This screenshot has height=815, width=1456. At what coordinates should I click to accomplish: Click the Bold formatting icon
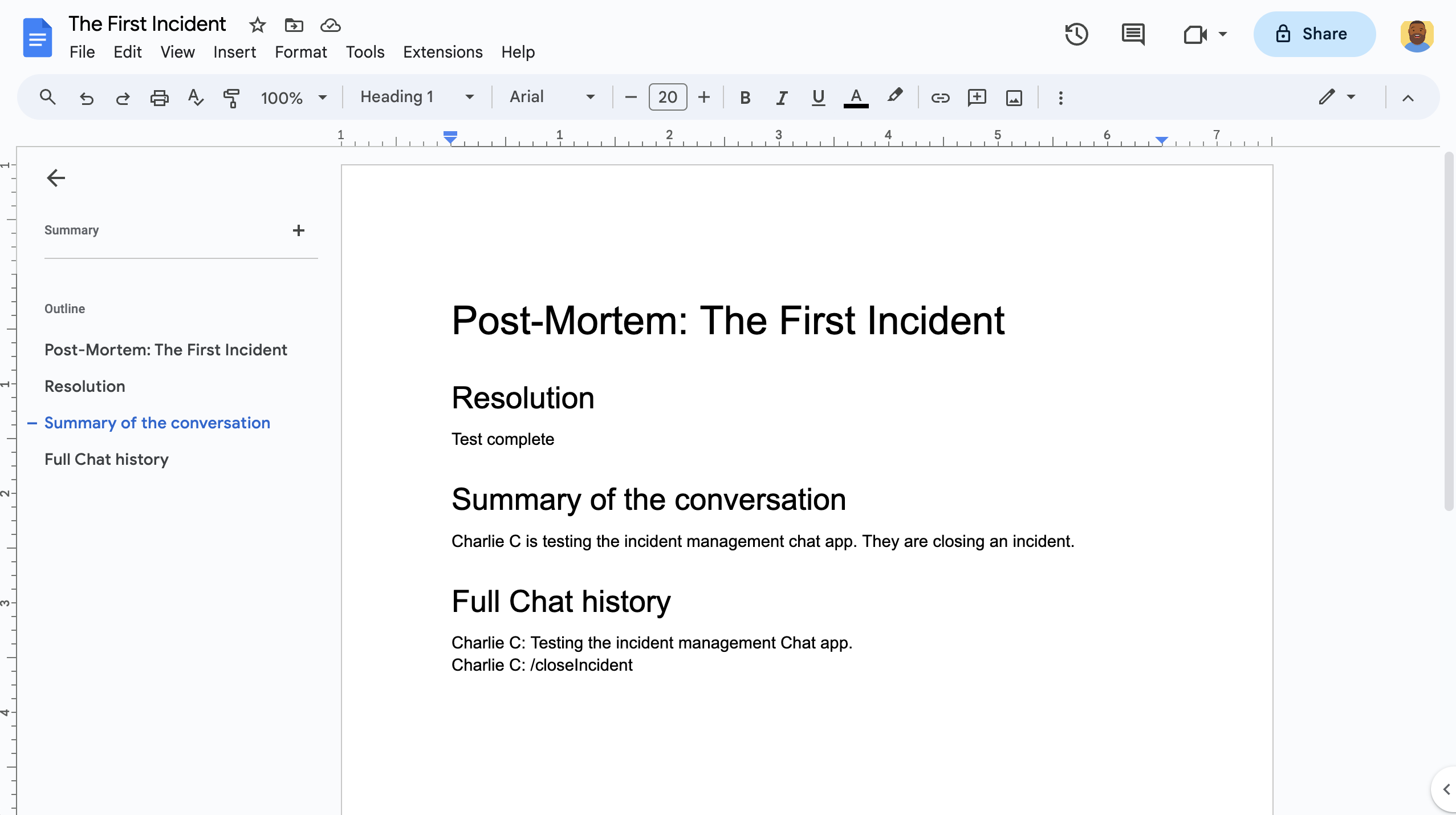point(745,97)
